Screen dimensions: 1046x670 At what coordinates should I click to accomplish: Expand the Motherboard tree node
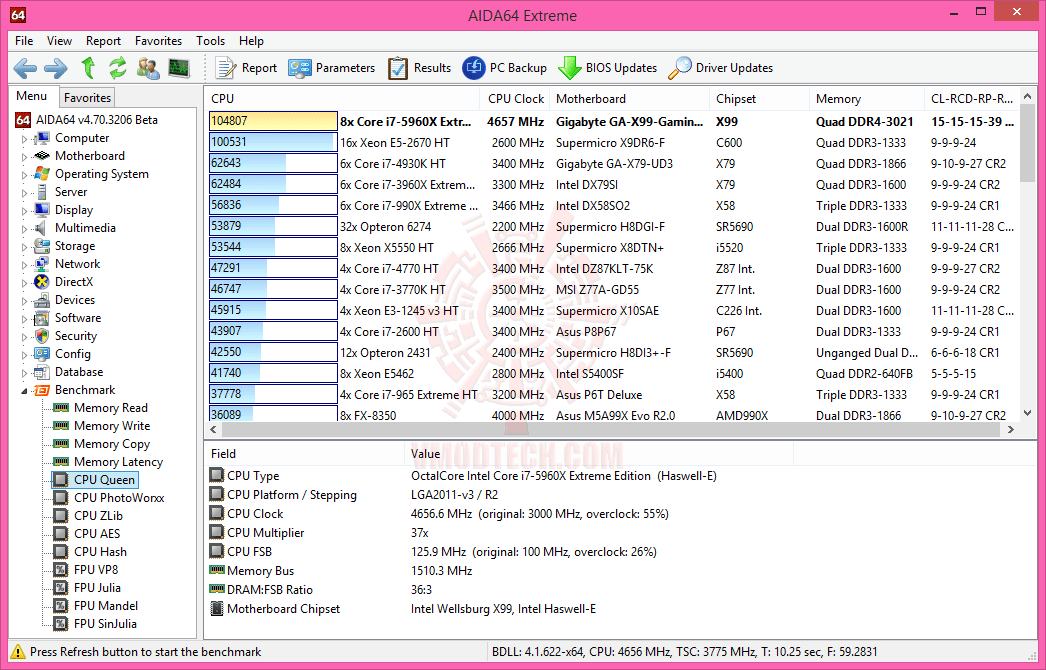coord(25,157)
